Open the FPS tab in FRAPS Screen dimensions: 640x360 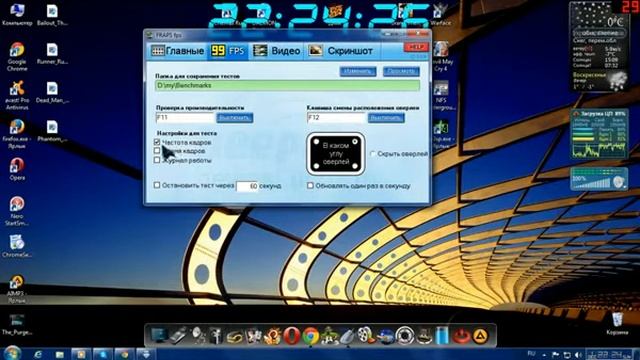(228, 51)
